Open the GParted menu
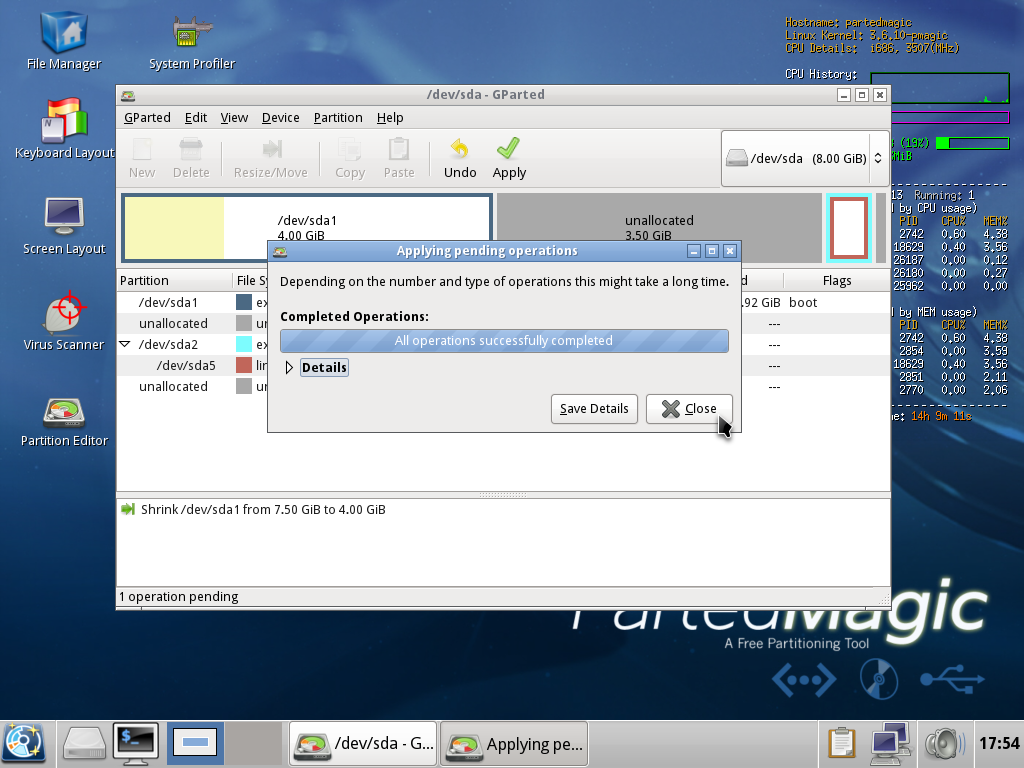The height and width of the screenshot is (768, 1024). tap(147, 118)
